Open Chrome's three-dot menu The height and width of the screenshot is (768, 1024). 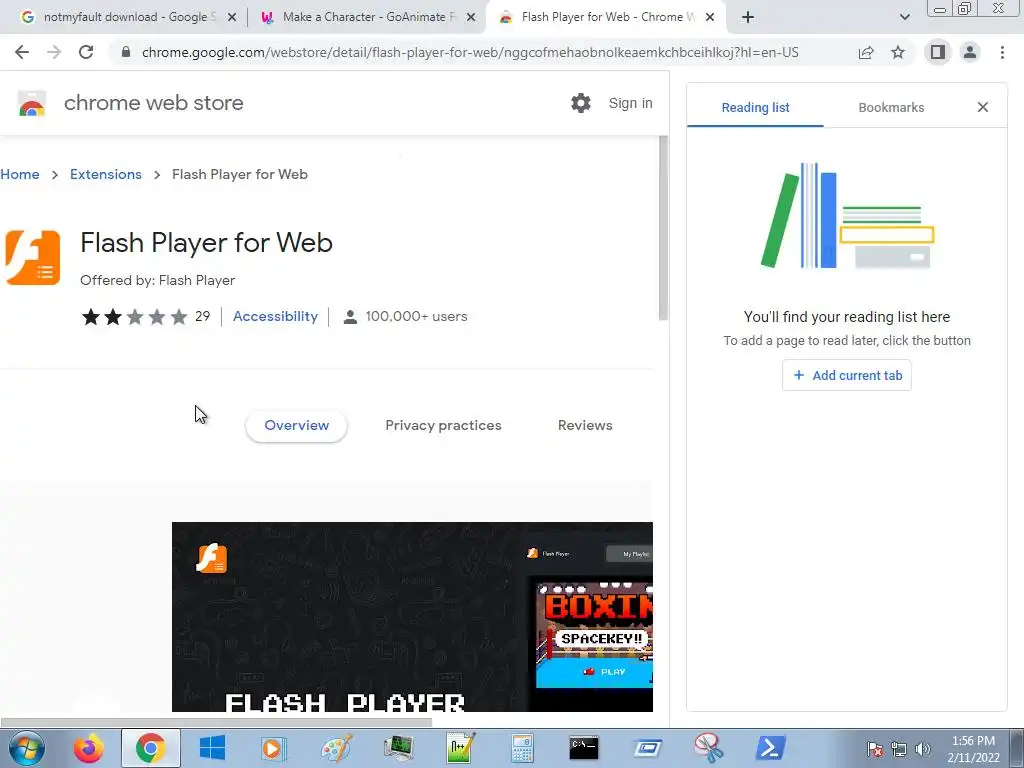(x=1002, y=52)
